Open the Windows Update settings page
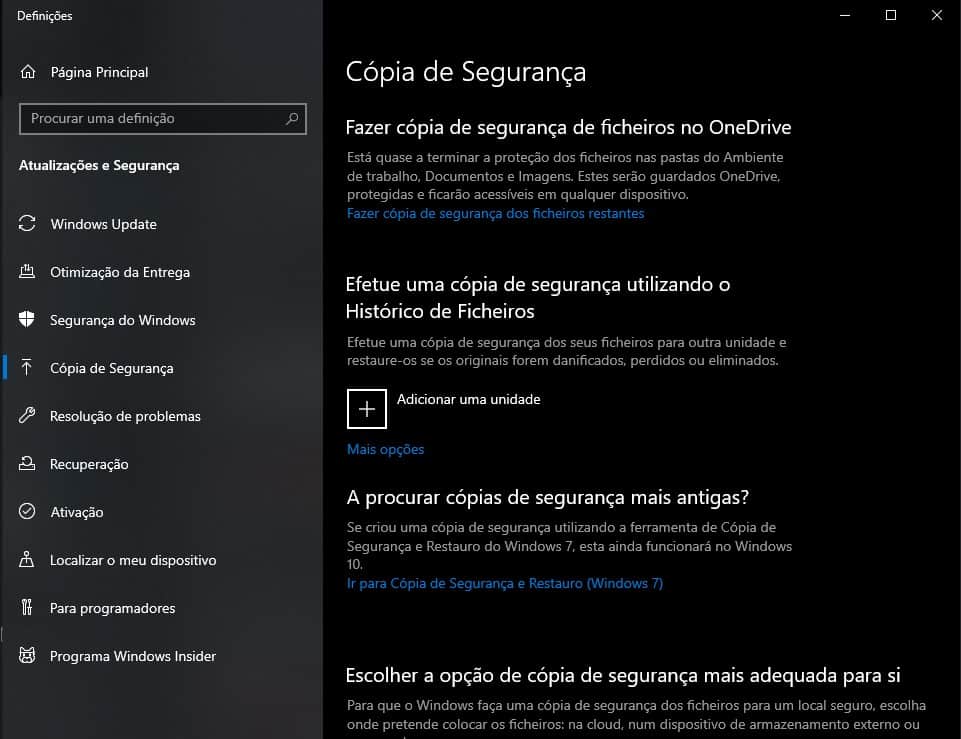The height and width of the screenshot is (739, 961). 103,224
